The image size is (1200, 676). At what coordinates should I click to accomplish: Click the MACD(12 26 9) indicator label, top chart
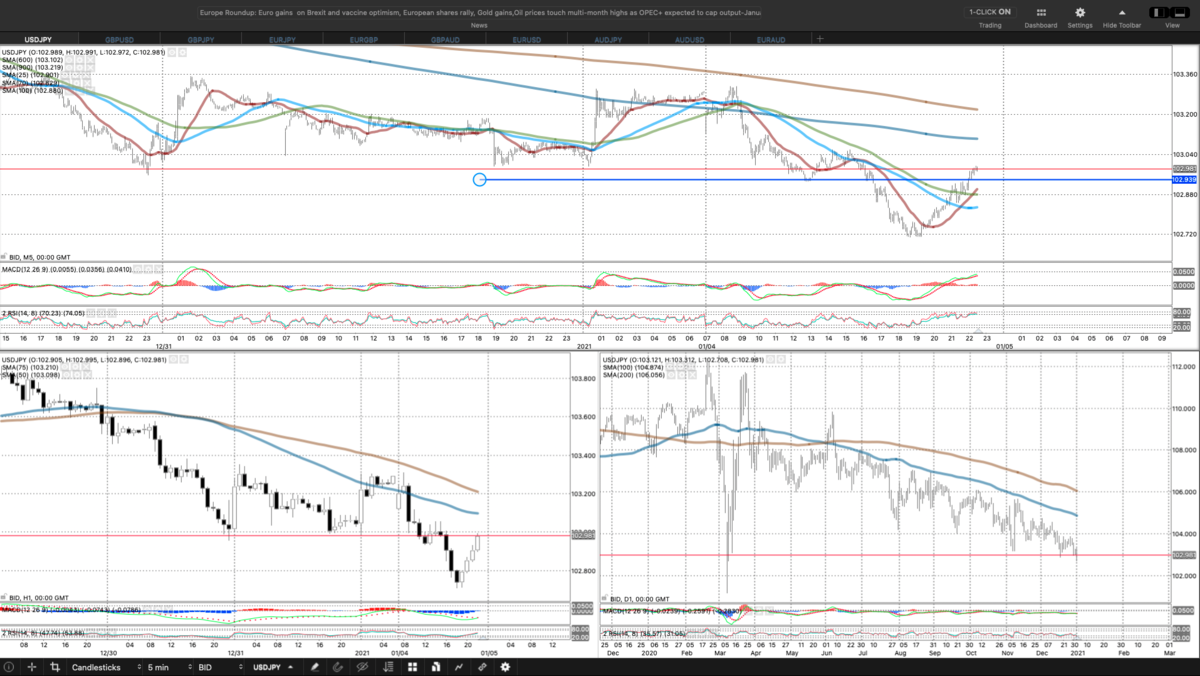[66, 270]
